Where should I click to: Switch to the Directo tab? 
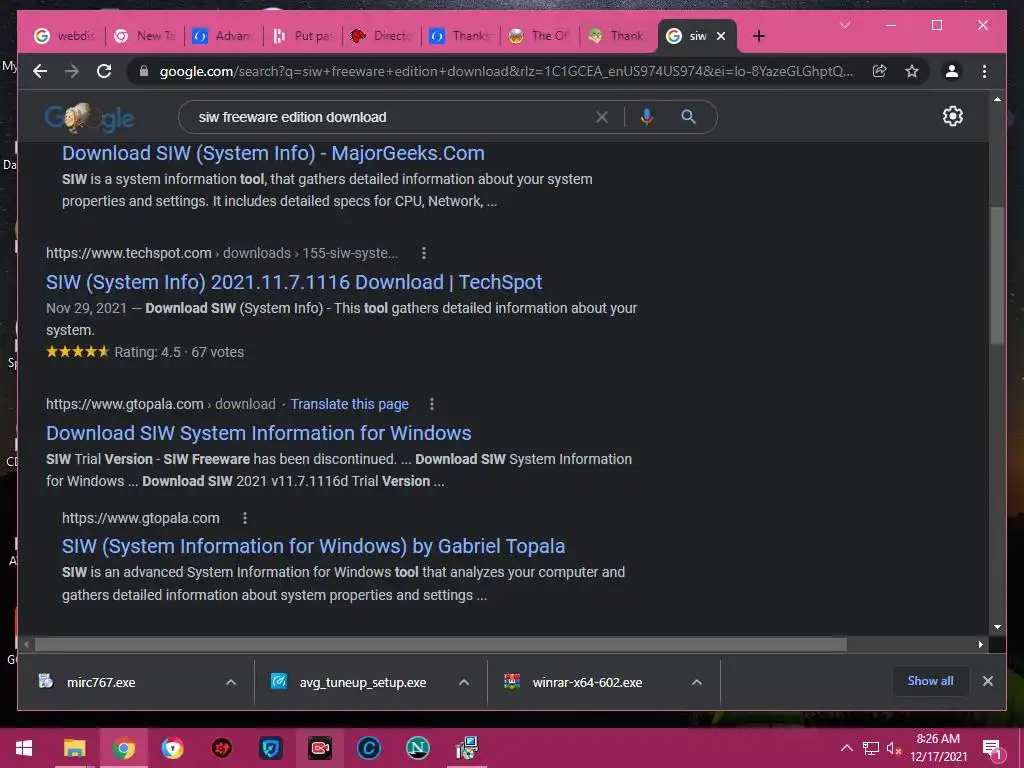tap(382, 36)
